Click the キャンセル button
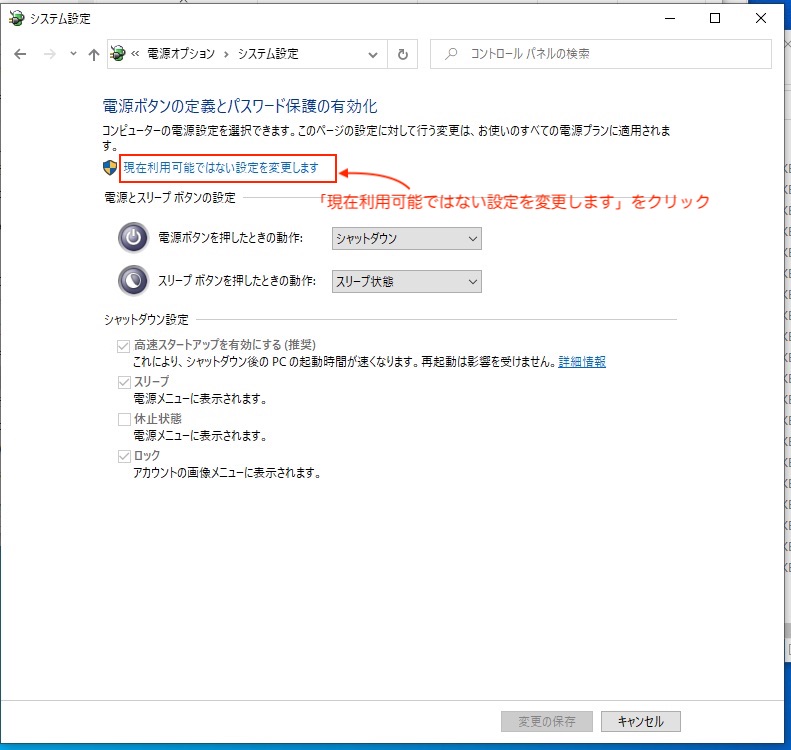 pyautogui.click(x=641, y=721)
